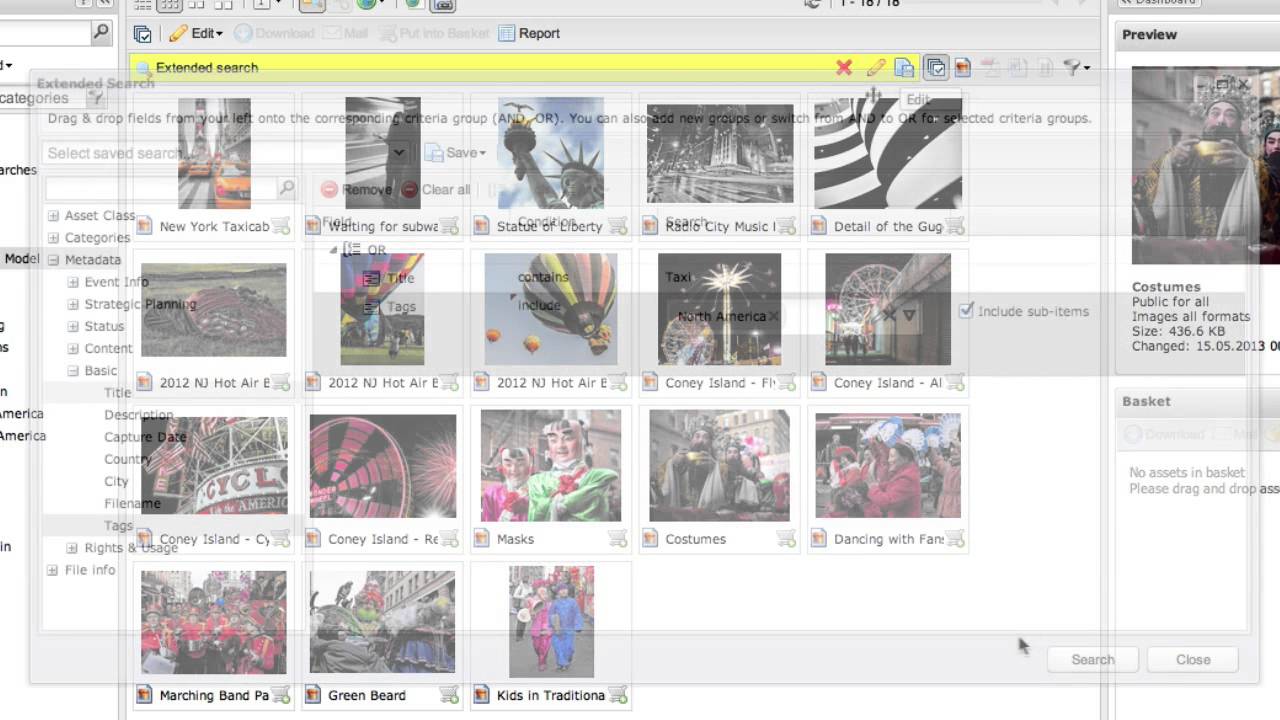The width and height of the screenshot is (1280, 720).
Task: Open the Edit dropdown menu
Action: coord(196,33)
